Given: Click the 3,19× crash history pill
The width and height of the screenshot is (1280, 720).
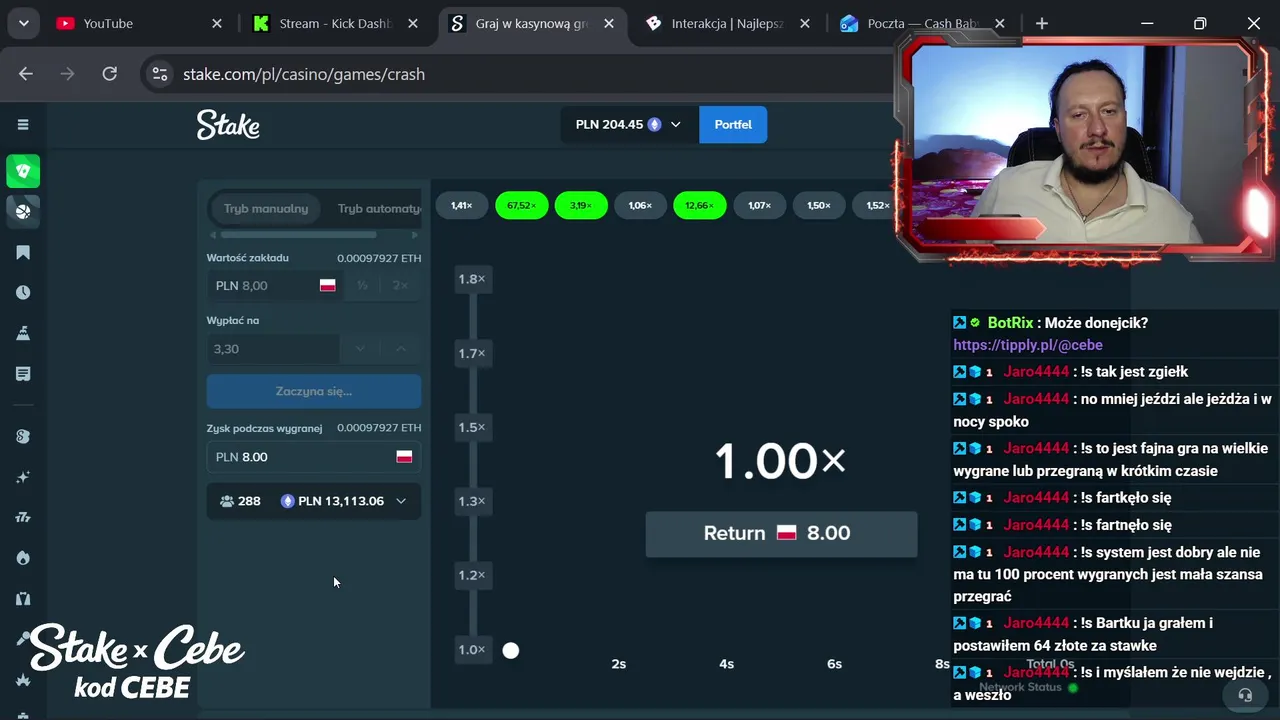Looking at the screenshot, I should tap(581, 205).
